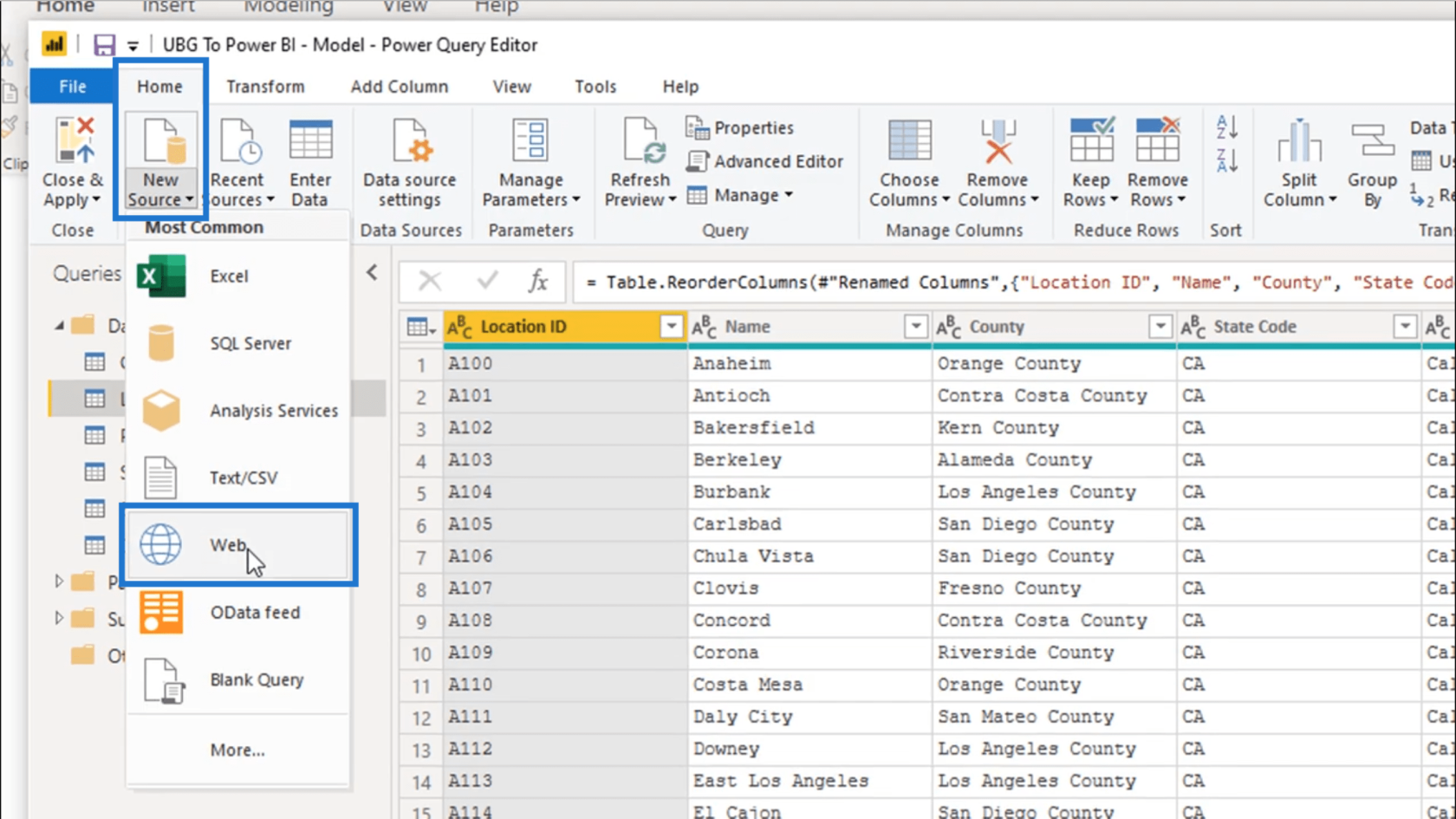Screen dimensions: 1456x819
Task: Expand the folder starting with P
Action: tap(59, 581)
